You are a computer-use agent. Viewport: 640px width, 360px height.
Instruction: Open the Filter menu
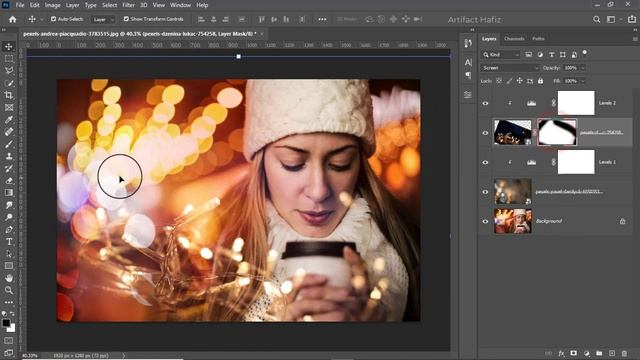[129, 5]
